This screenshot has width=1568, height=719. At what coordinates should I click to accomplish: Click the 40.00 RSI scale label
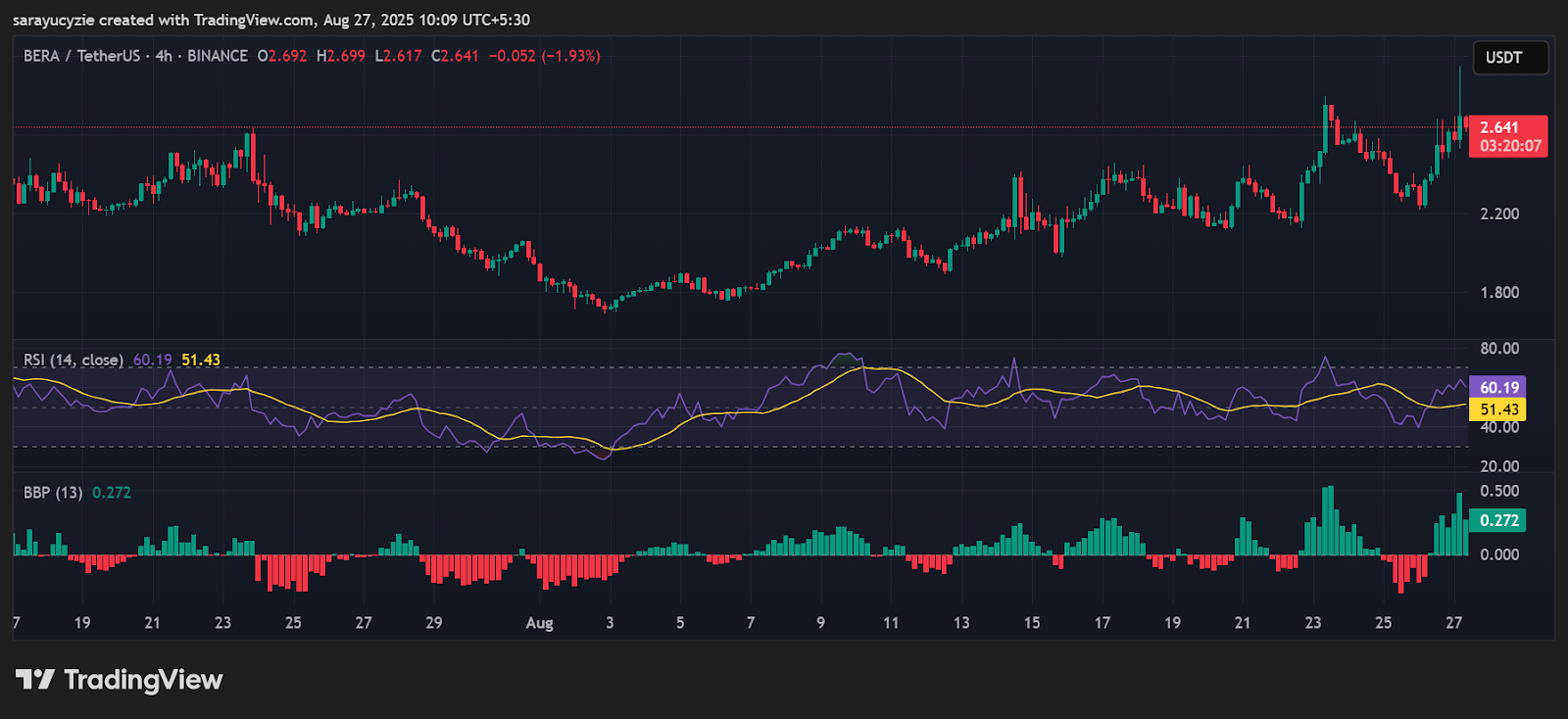click(1499, 427)
